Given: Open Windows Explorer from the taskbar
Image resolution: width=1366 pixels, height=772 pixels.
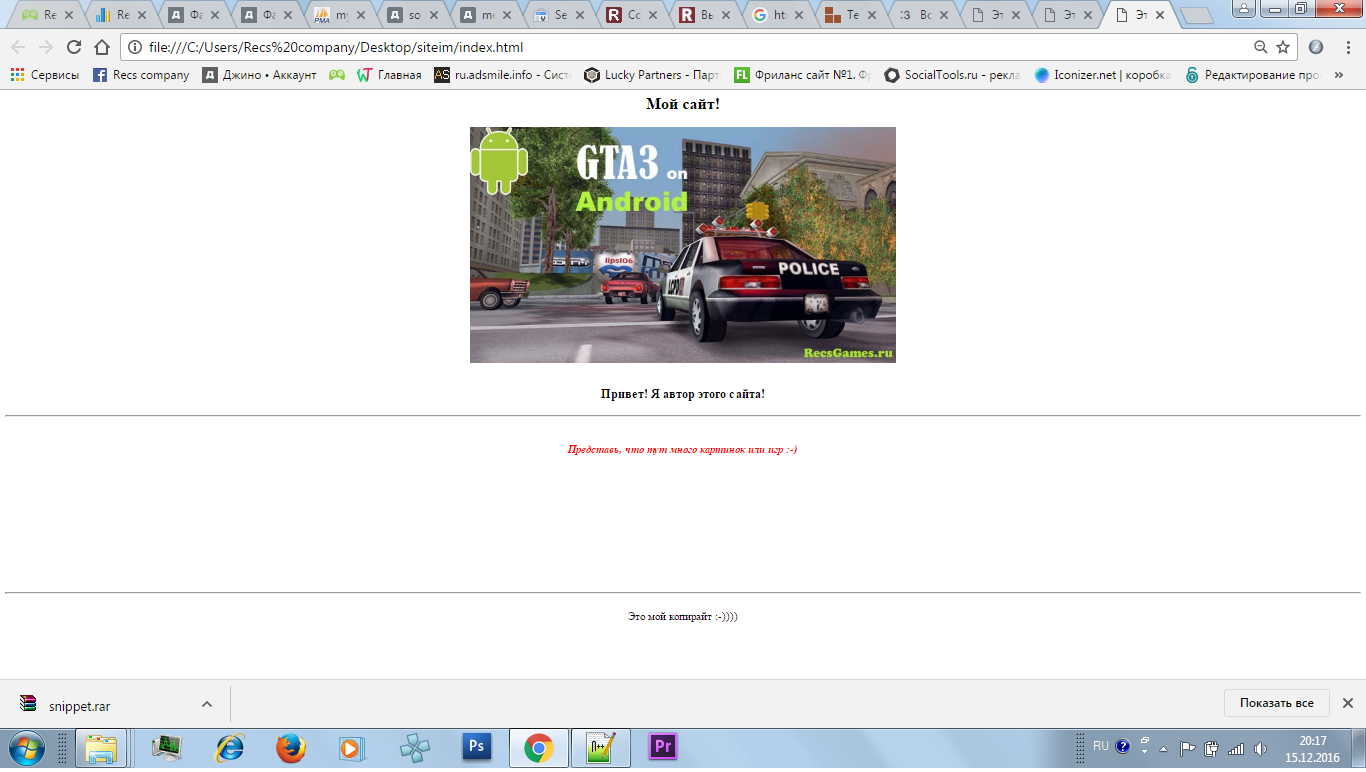Looking at the screenshot, I should 101,748.
